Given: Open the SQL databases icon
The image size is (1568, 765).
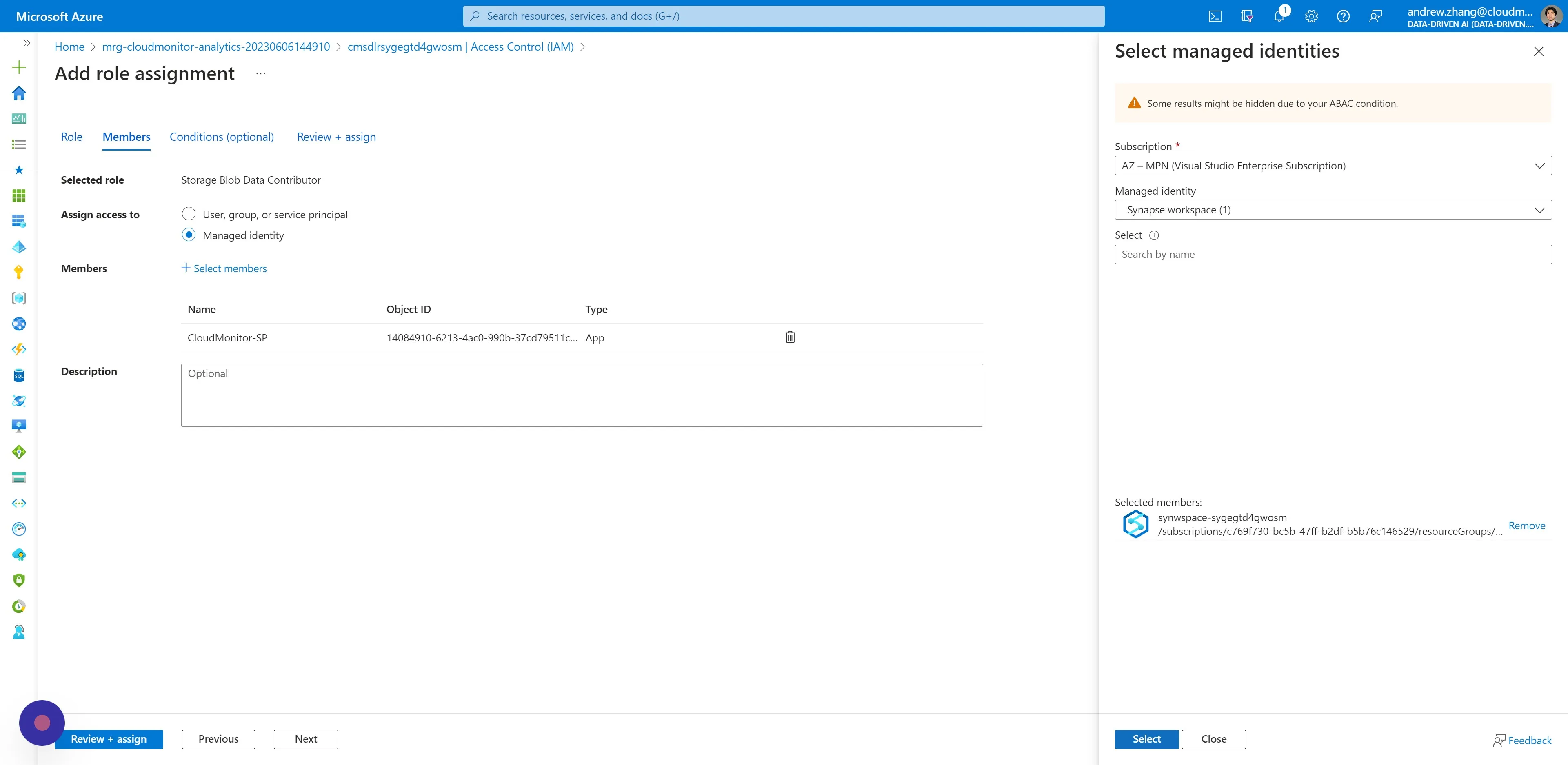Looking at the screenshot, I should point(19,375).
